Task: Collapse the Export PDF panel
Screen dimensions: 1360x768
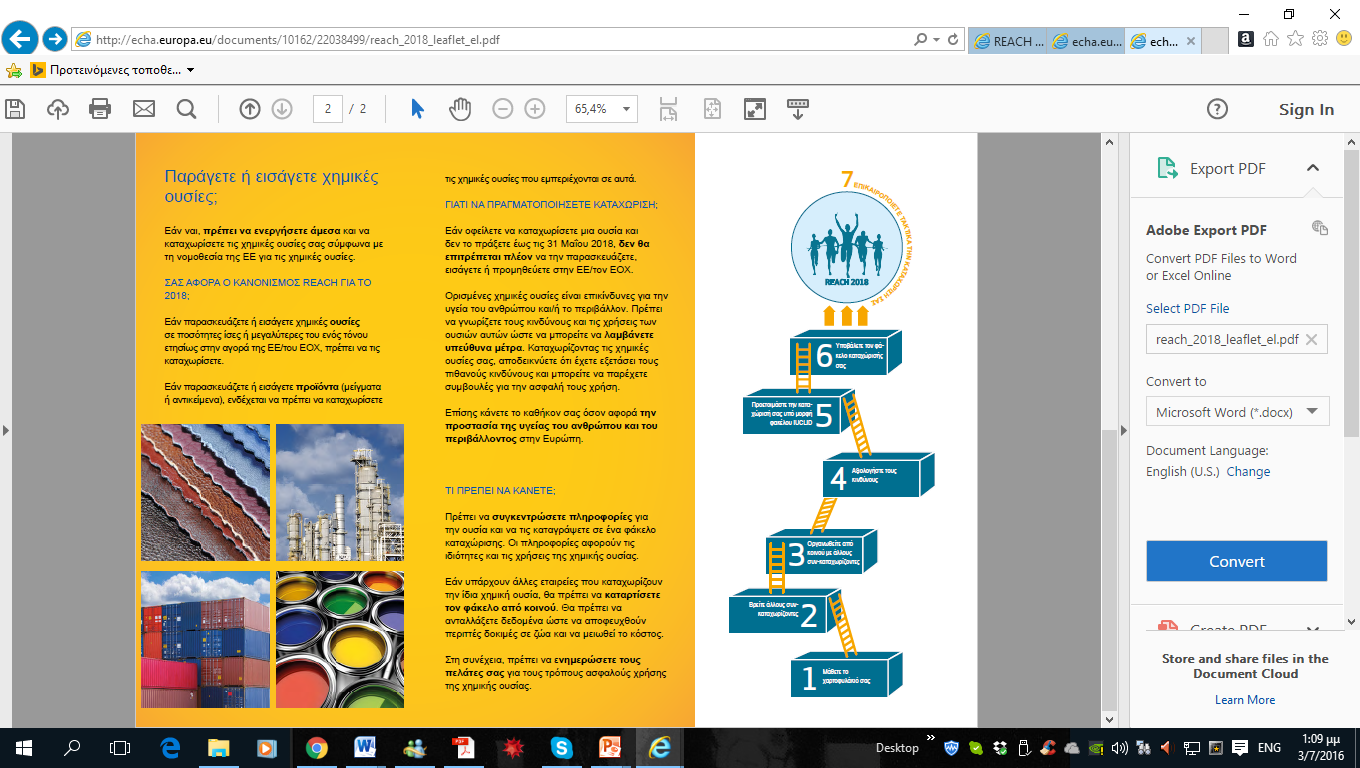Action: coord(1313,168)
